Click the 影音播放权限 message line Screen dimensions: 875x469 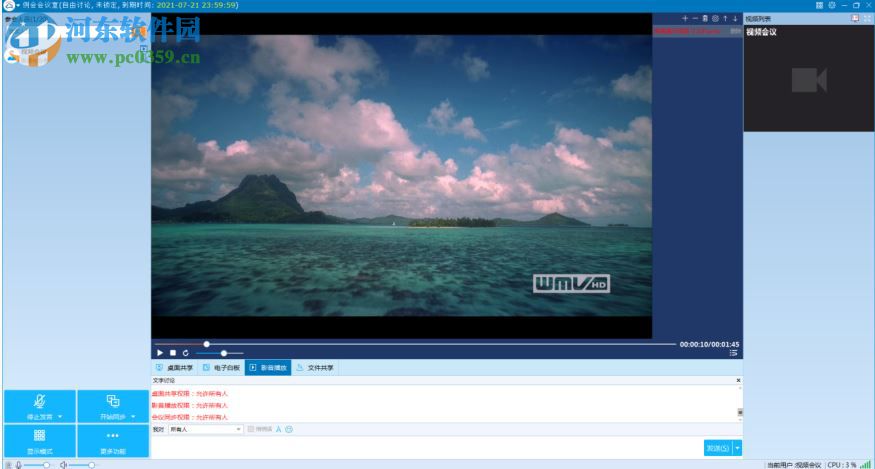click(190, 405)
